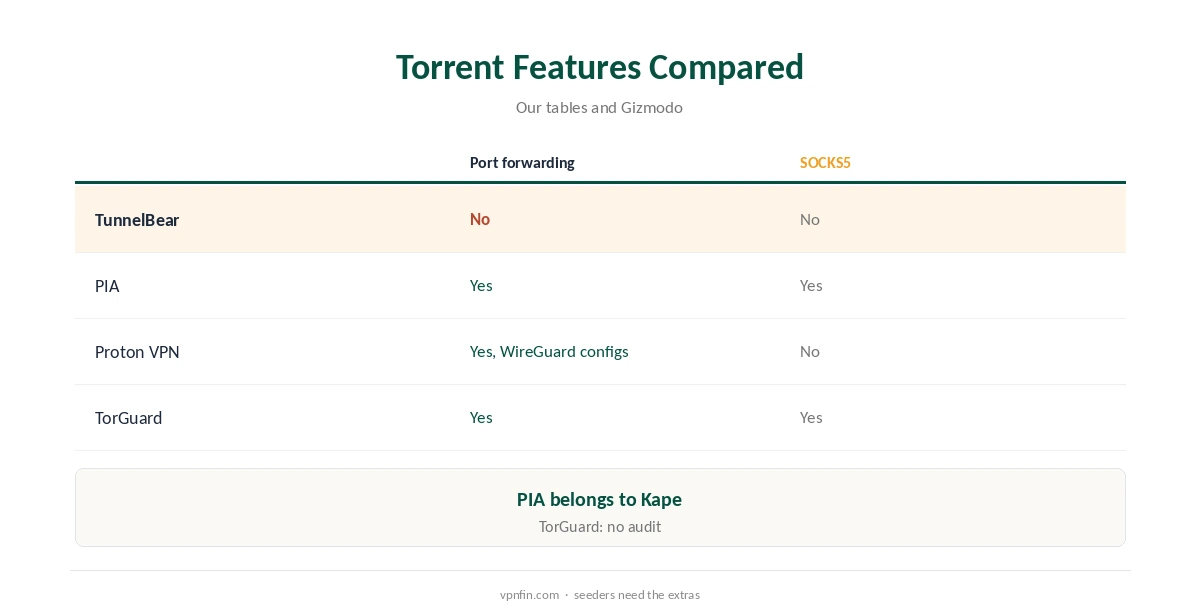Select the TunnelBear row name
Image resolution: width=1200 pixels, height=614 pixels.
point(137,220)
